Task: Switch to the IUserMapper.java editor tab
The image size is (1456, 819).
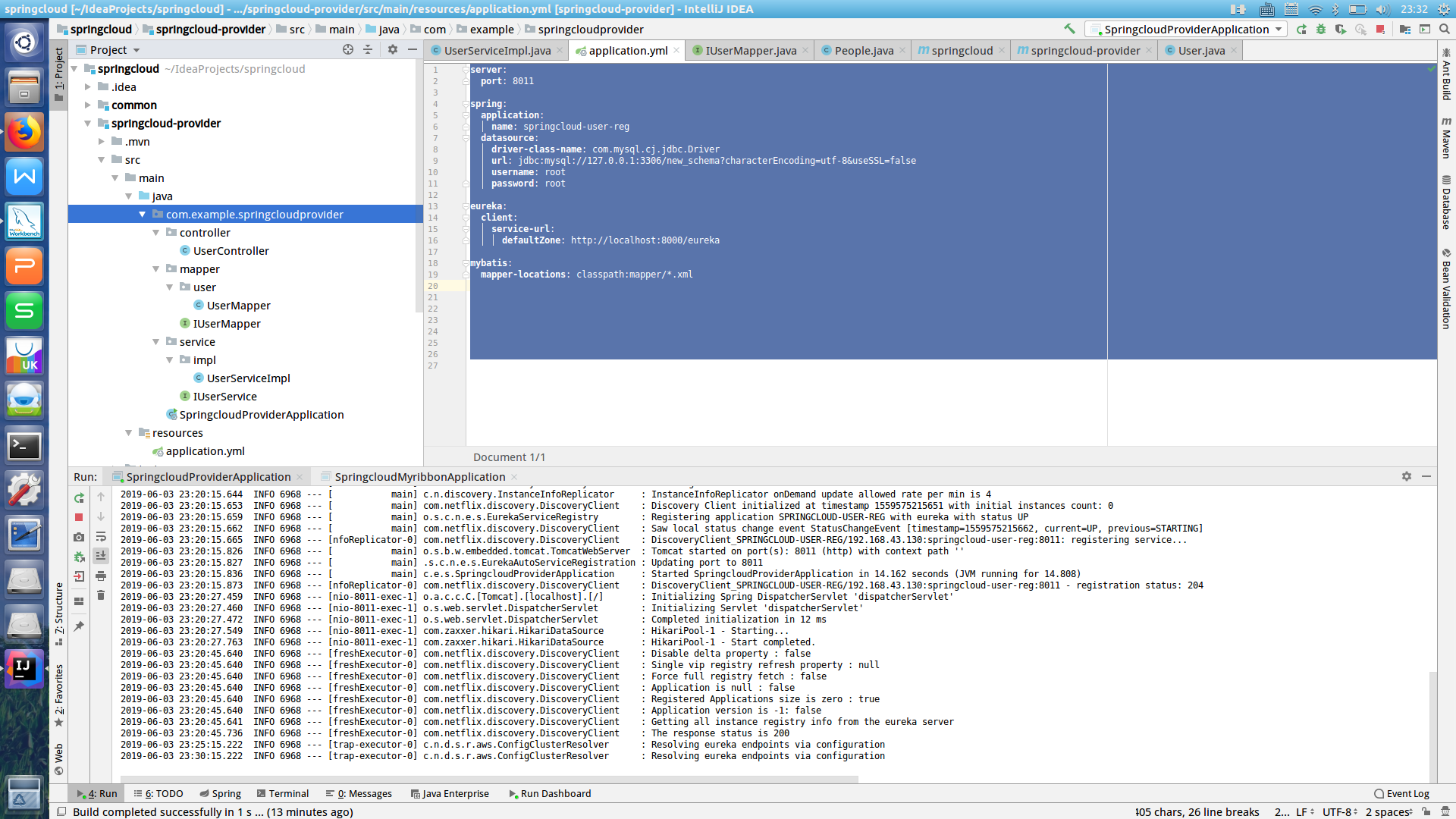Action: (x=750, y=50)
